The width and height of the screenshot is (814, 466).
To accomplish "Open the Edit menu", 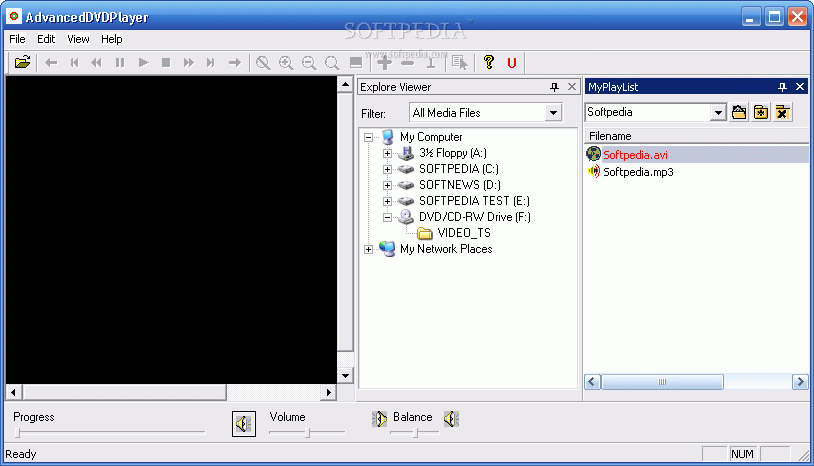I will (x=46, y=39).
